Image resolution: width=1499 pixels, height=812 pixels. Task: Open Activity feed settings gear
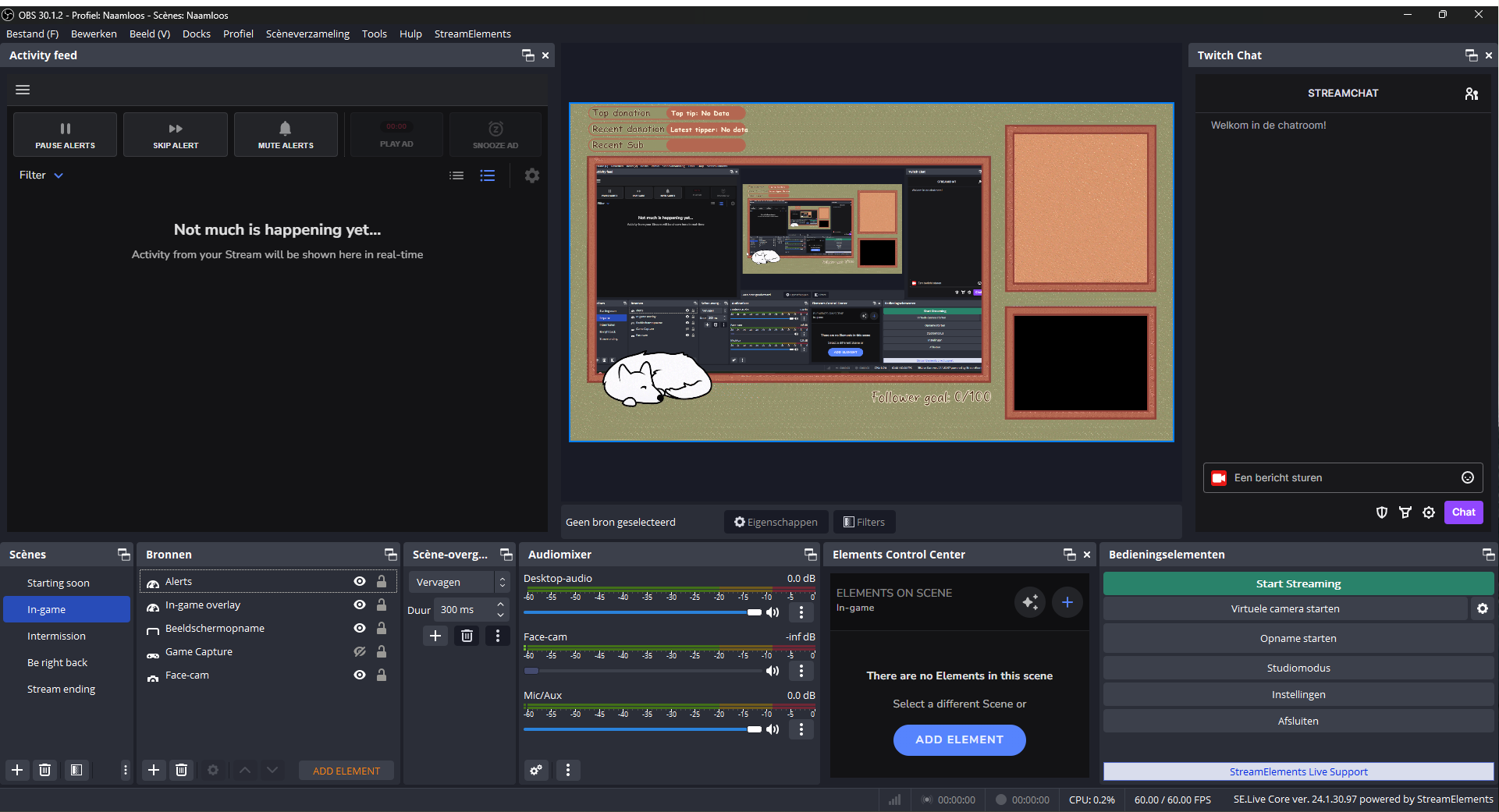pos(532,176)
